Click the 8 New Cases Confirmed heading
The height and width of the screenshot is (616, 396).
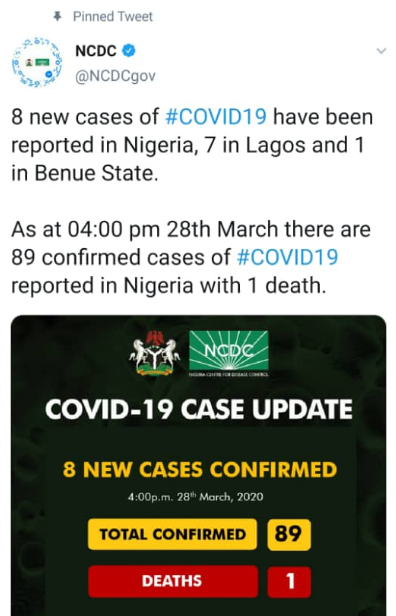click(200, 469)
